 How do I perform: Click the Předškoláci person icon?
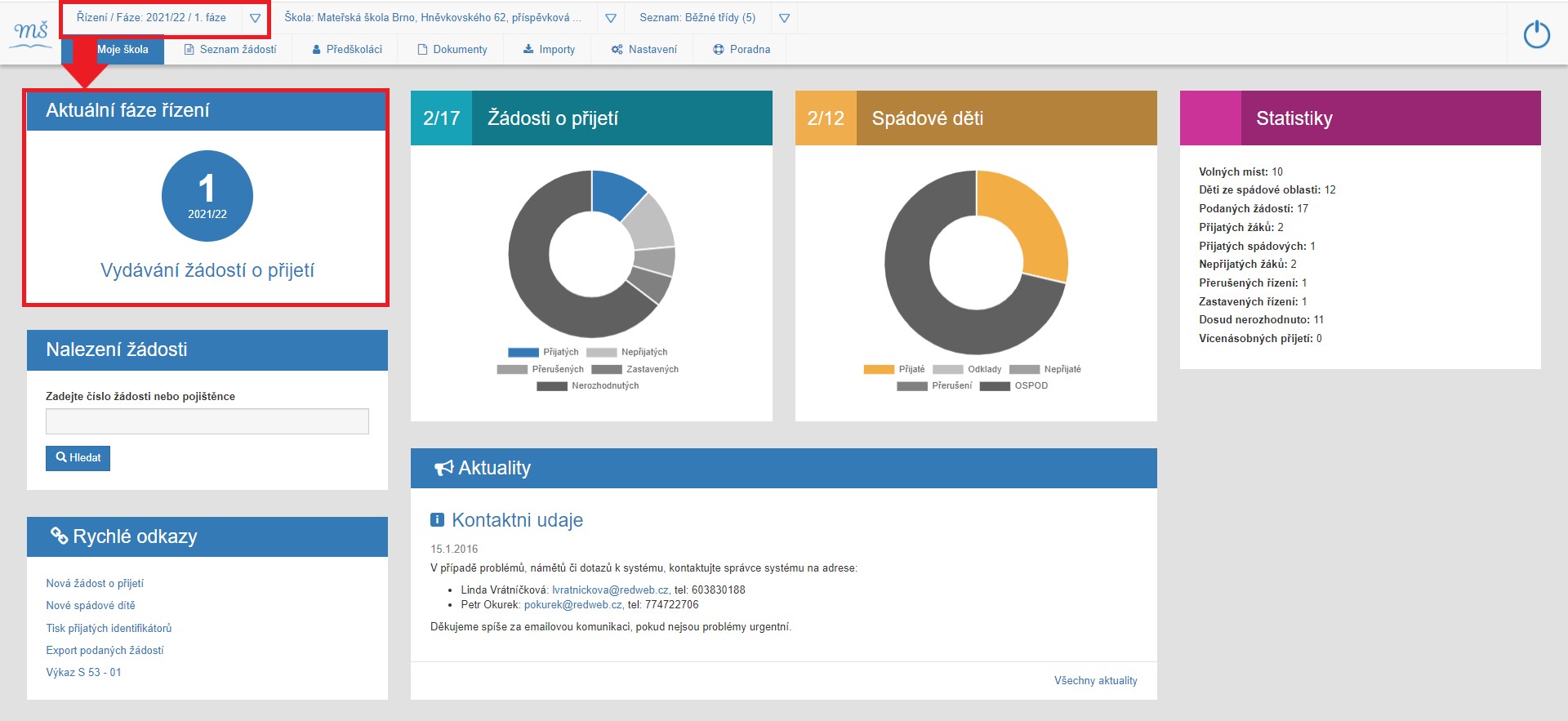pos(316,50)
